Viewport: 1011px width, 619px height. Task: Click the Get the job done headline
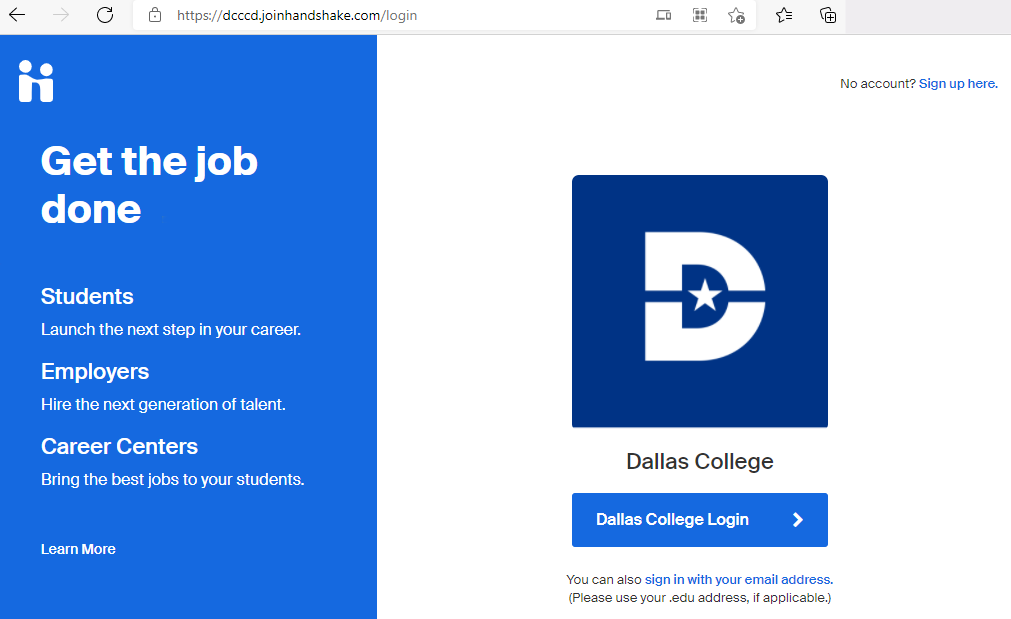[x=149, y=185]
